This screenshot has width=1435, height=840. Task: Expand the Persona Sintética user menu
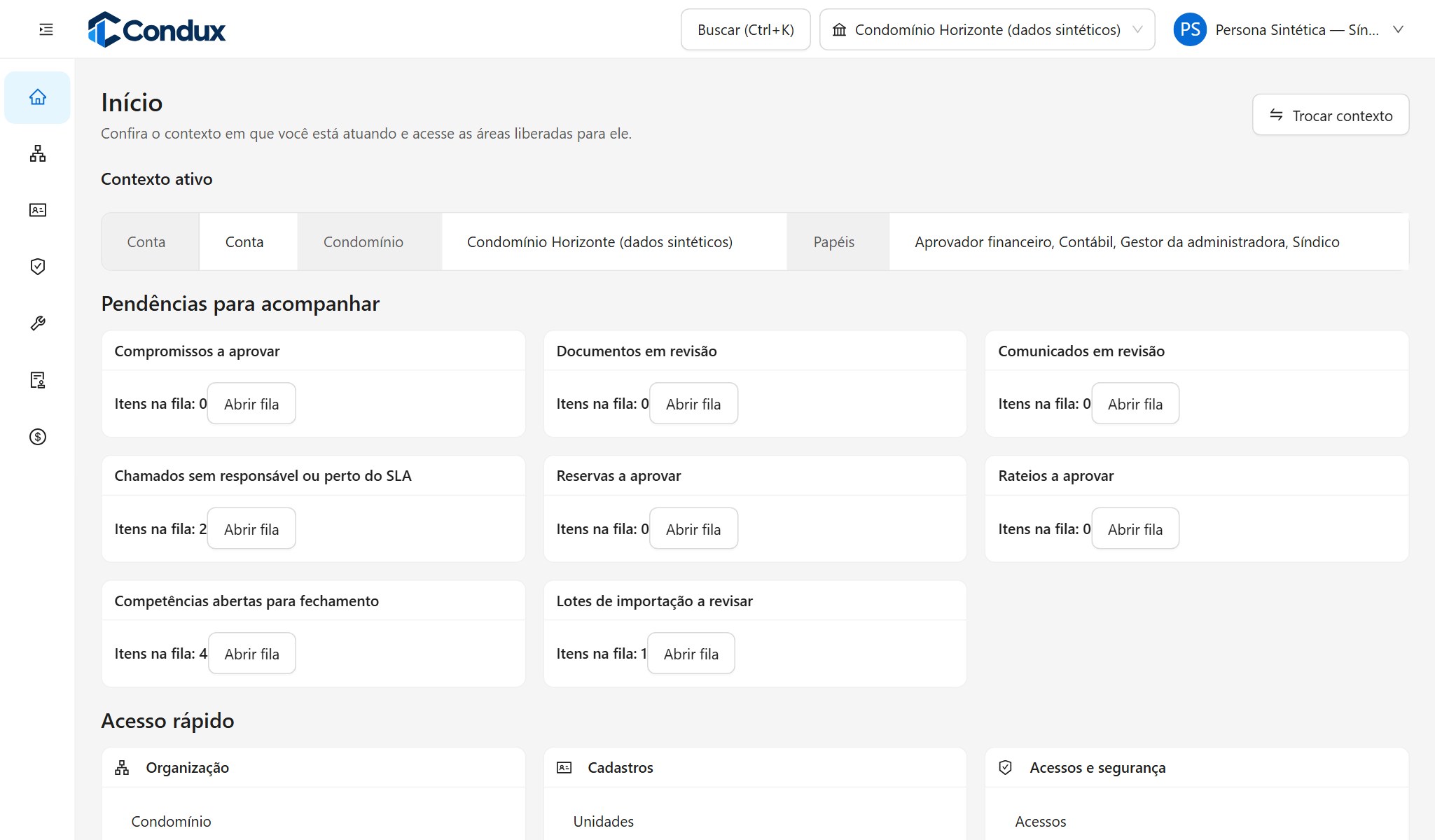point(1289,29)
